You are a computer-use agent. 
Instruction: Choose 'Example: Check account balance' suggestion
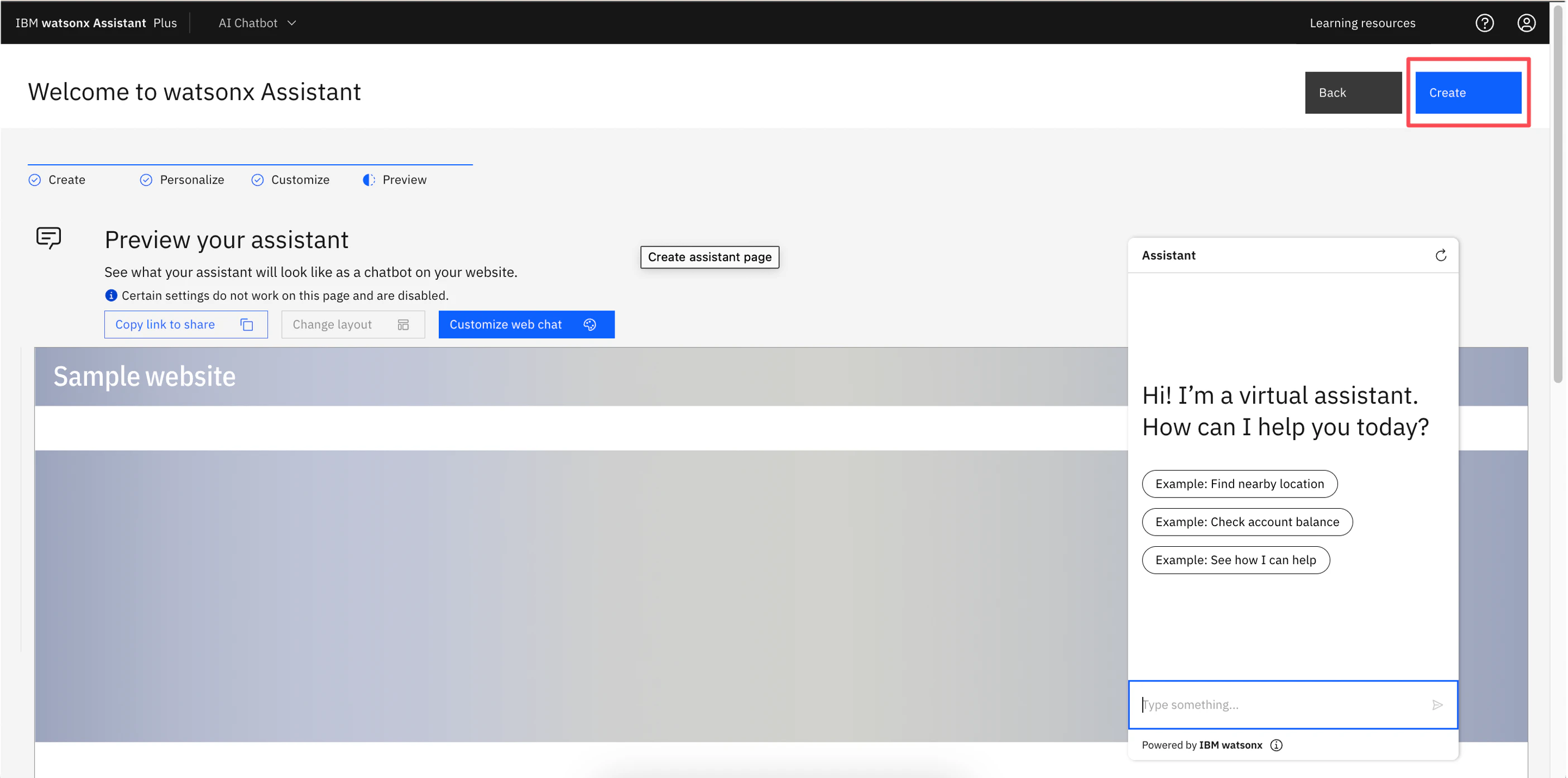(x=1246, y=522)
